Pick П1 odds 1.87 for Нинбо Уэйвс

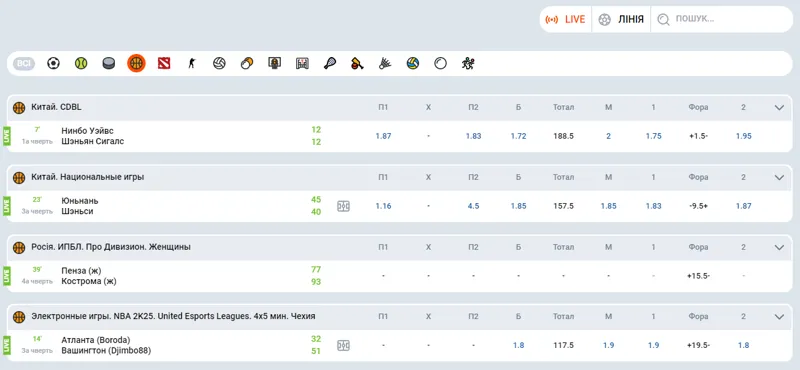pyautogui.click(x=383, y=136)
